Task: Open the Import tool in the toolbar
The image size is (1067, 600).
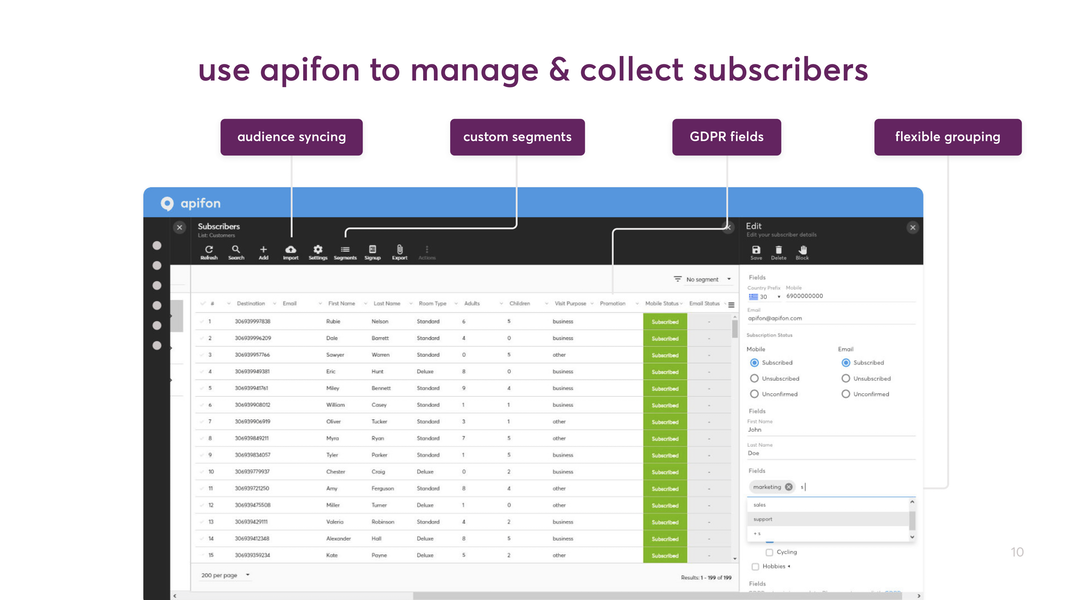Action: pyautogui.click(x=291, y=250)
